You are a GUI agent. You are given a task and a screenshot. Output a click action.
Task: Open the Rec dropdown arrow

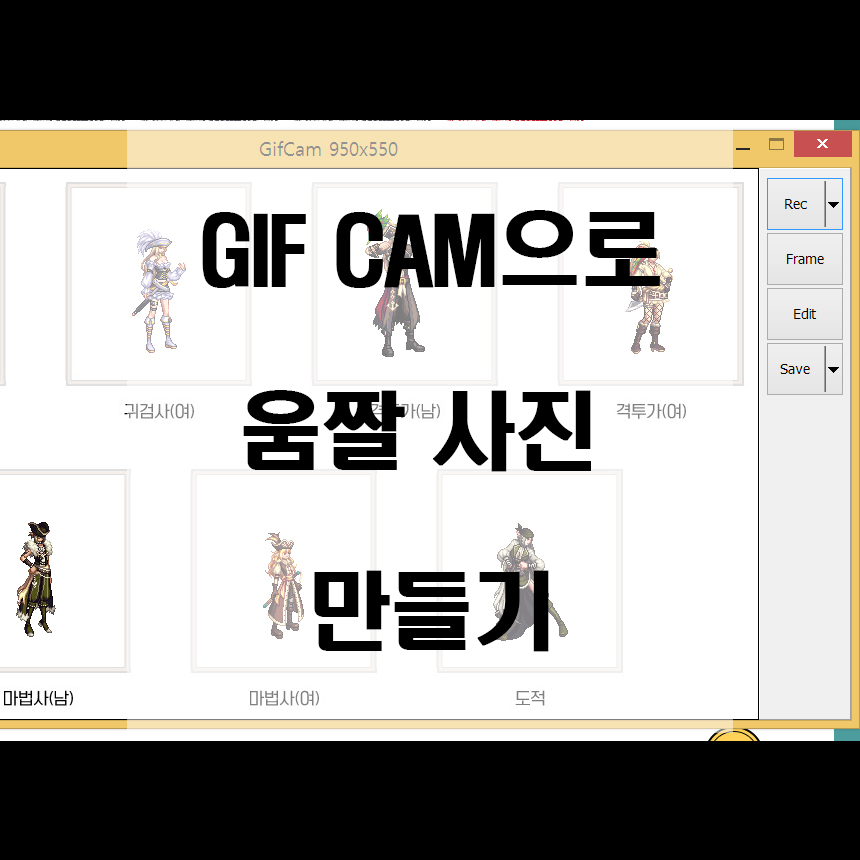[834, 204]
